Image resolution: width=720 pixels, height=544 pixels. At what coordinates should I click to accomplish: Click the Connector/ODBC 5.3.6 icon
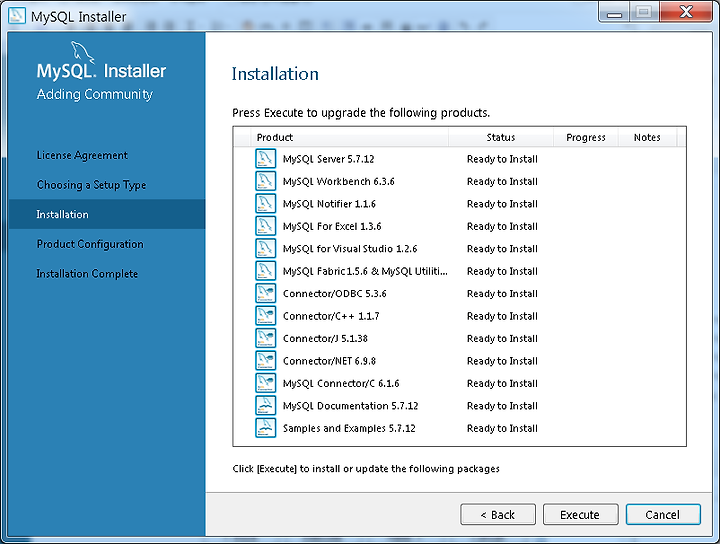click(x=265, y=294)
